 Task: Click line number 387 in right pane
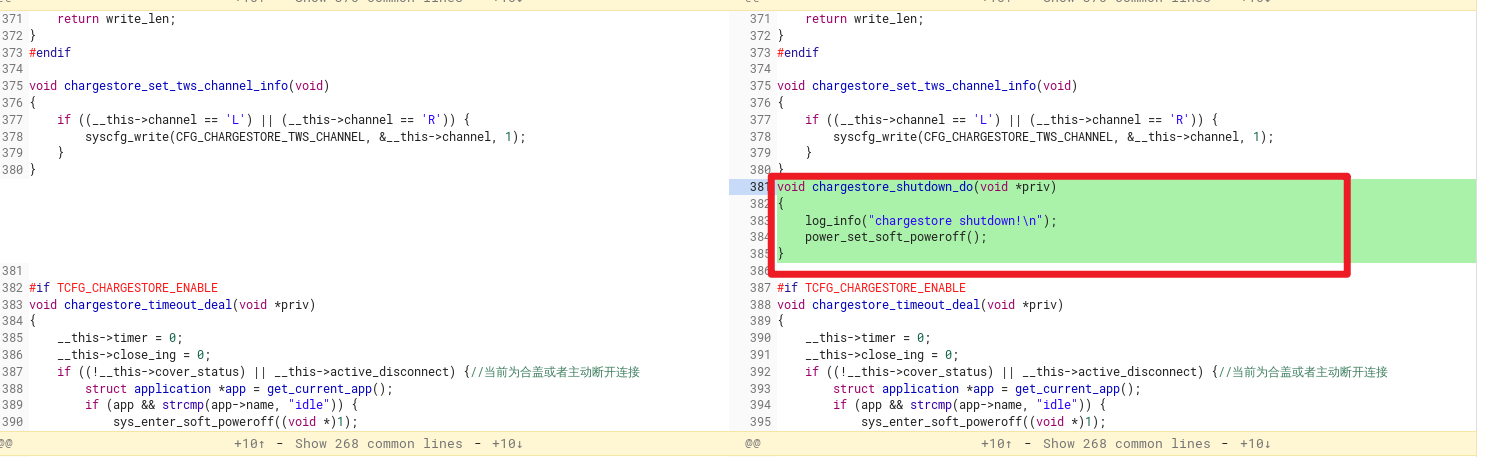(759, 288)
